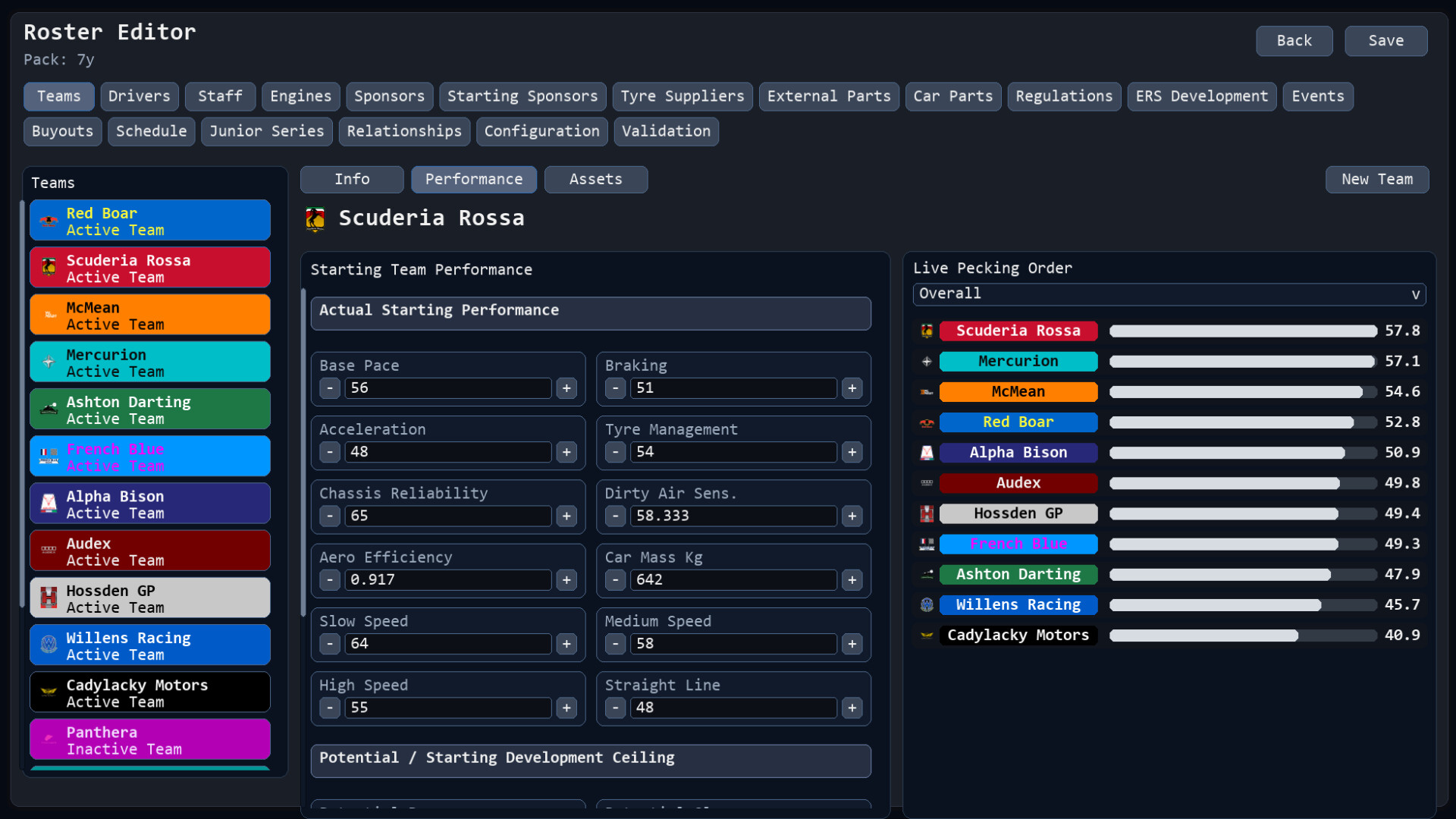The image size is (1456, 819).
Task: Select the Cadylacky Motors team entry
Action: coord(150,692)
